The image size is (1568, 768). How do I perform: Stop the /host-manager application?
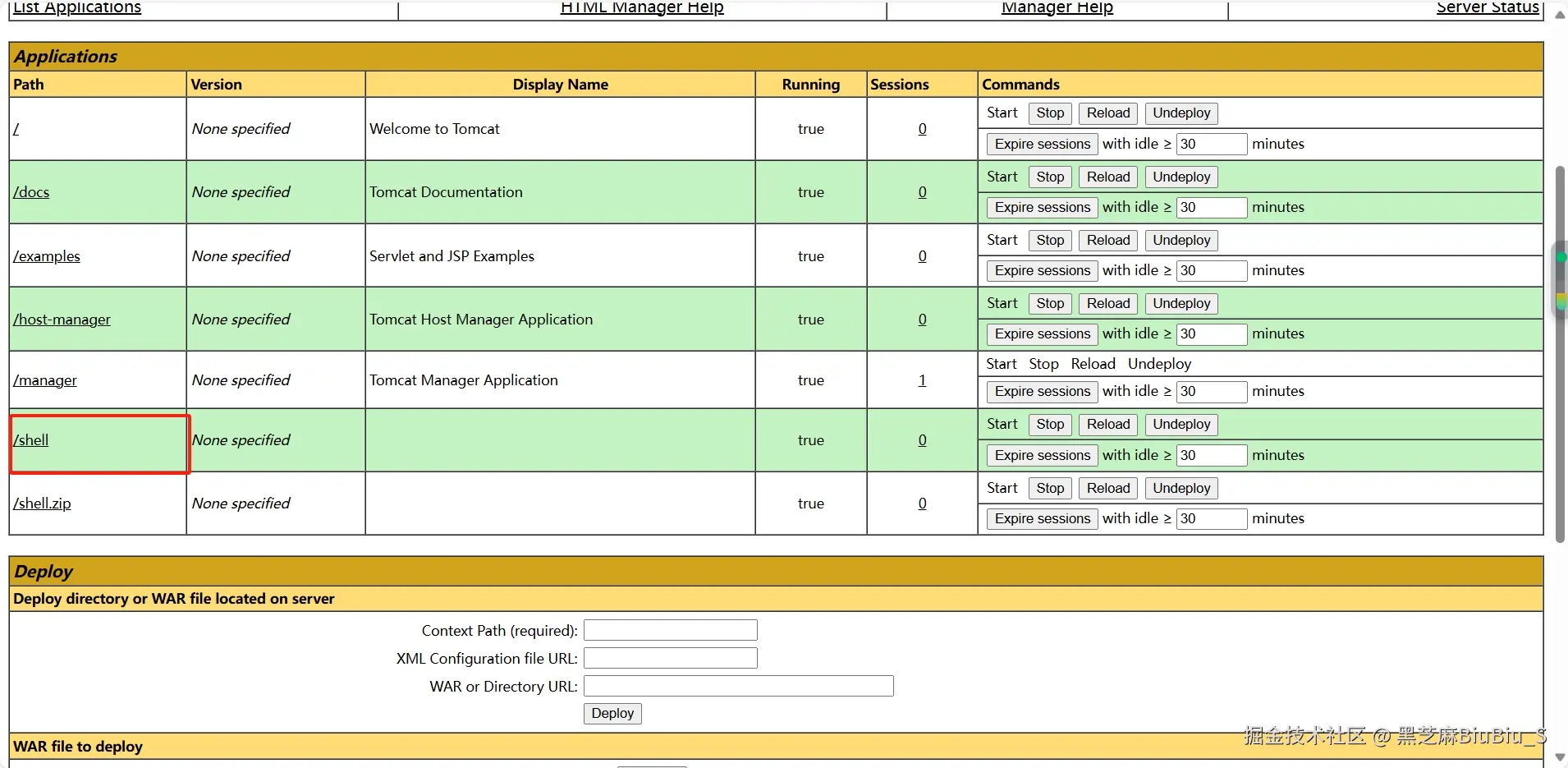pos(1050,304)
